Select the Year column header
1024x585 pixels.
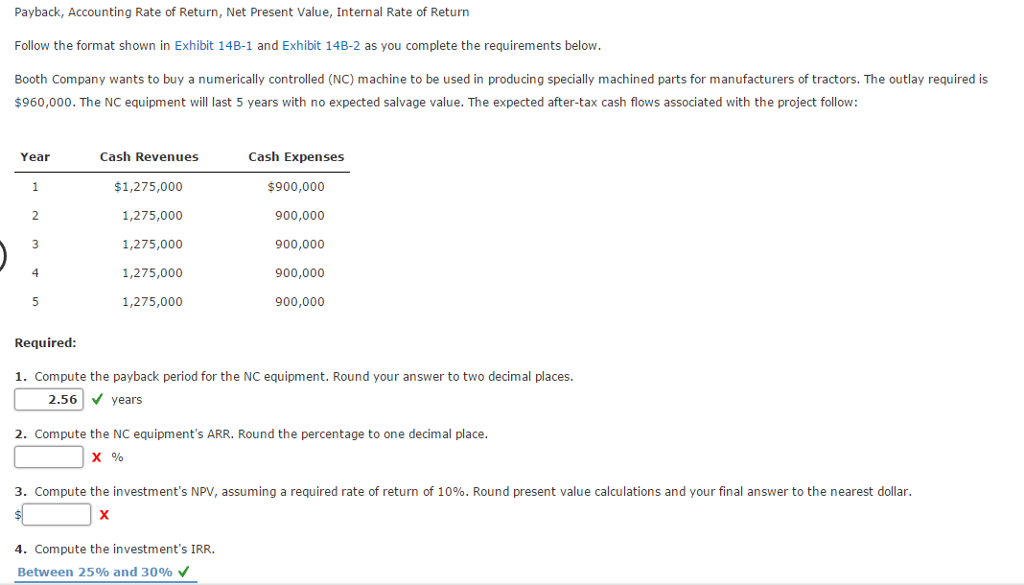pyautogui.click(x=35, y=157)
